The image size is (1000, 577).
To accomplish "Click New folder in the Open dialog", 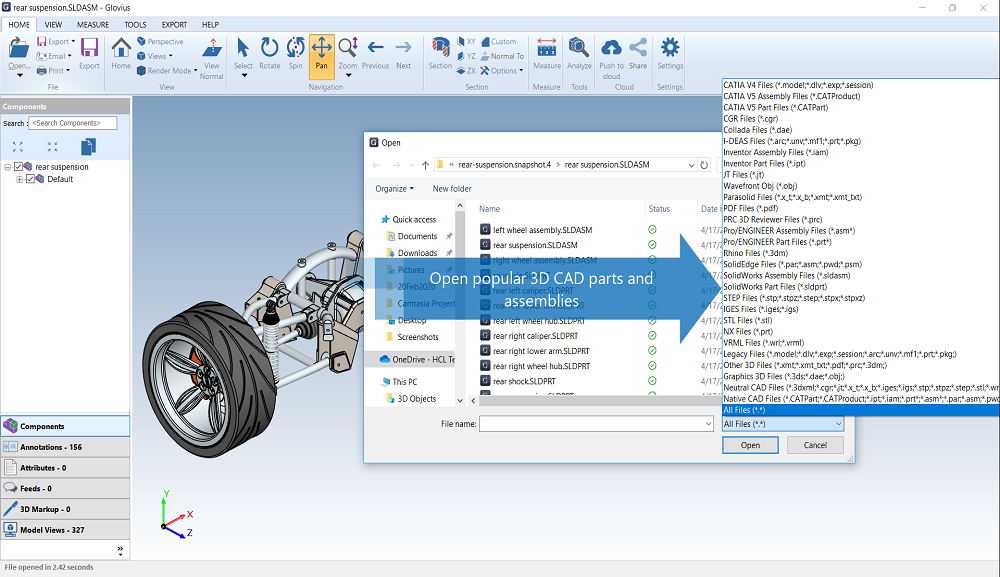I will 452,189.
